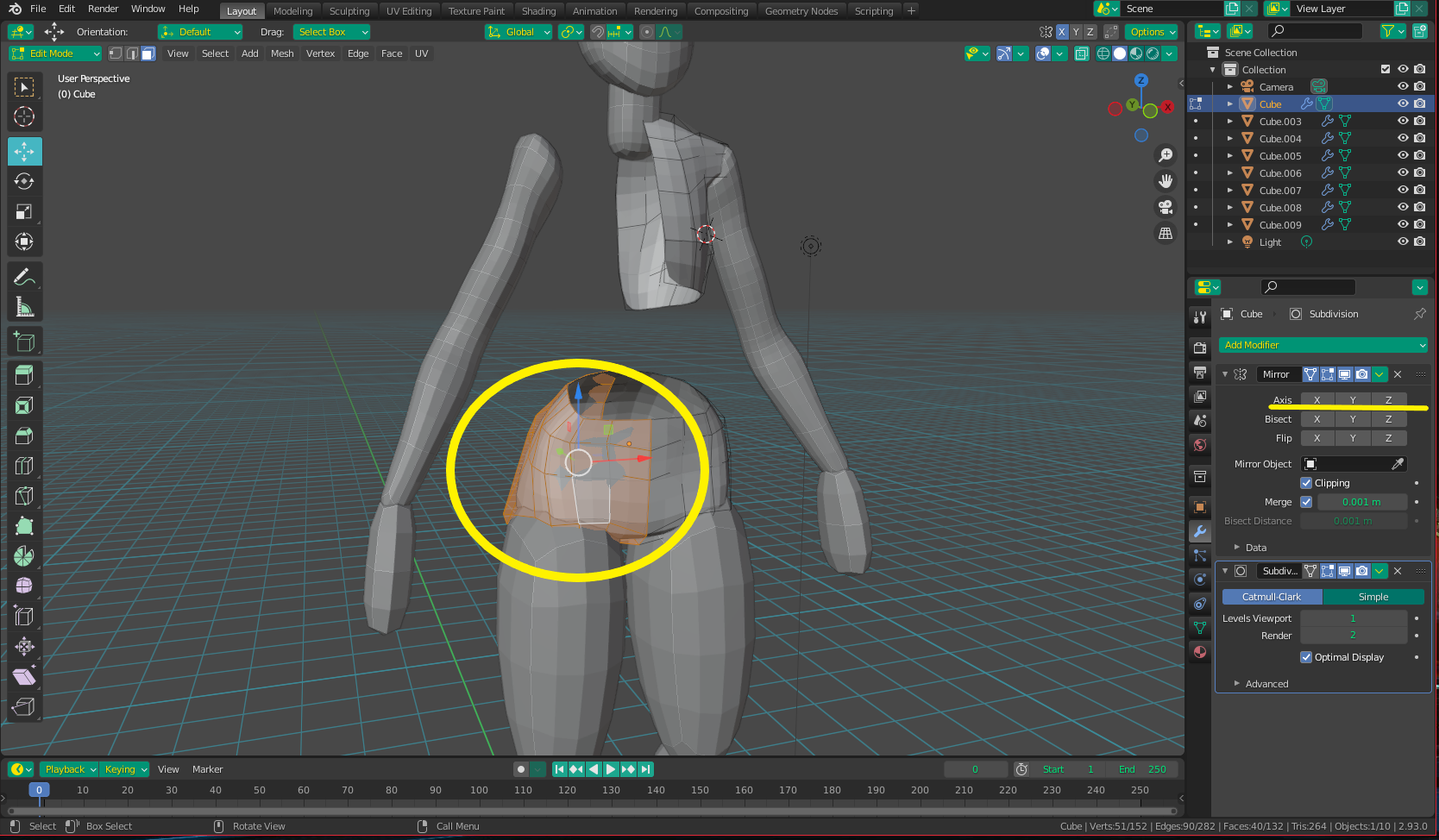Jump to the timeline end frame button
The height and width of the screenshot is (840, 1439).
coord(645,769)
